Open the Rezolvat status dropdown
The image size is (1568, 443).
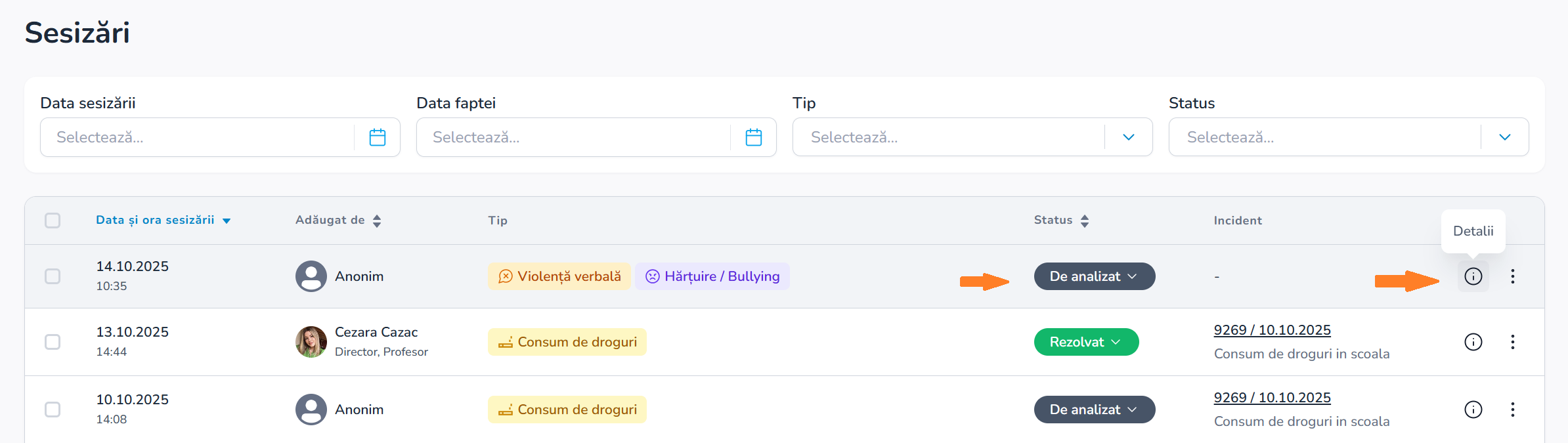click(x=1086, y=342)
